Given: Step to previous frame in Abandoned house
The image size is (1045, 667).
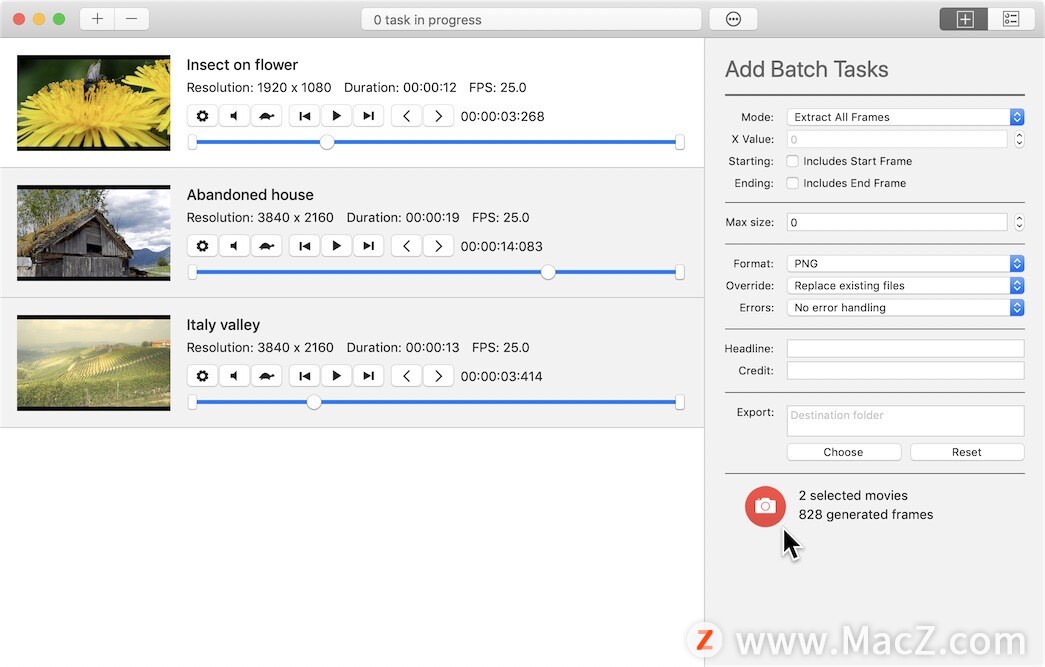Looking at the screenshot, I should click(407, 246).
